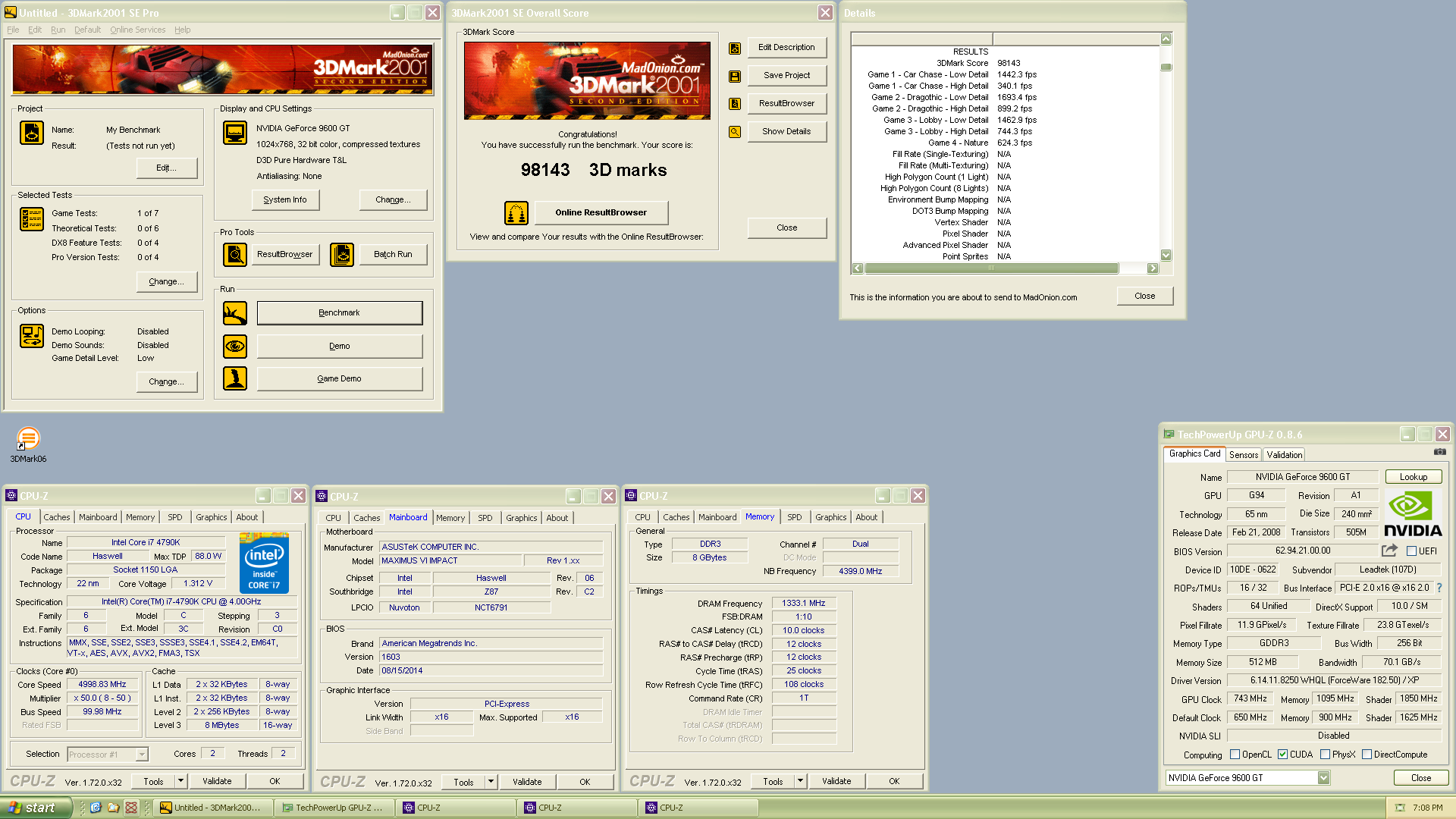Click Validate in the first CPU-Z window

coord(217,781)
